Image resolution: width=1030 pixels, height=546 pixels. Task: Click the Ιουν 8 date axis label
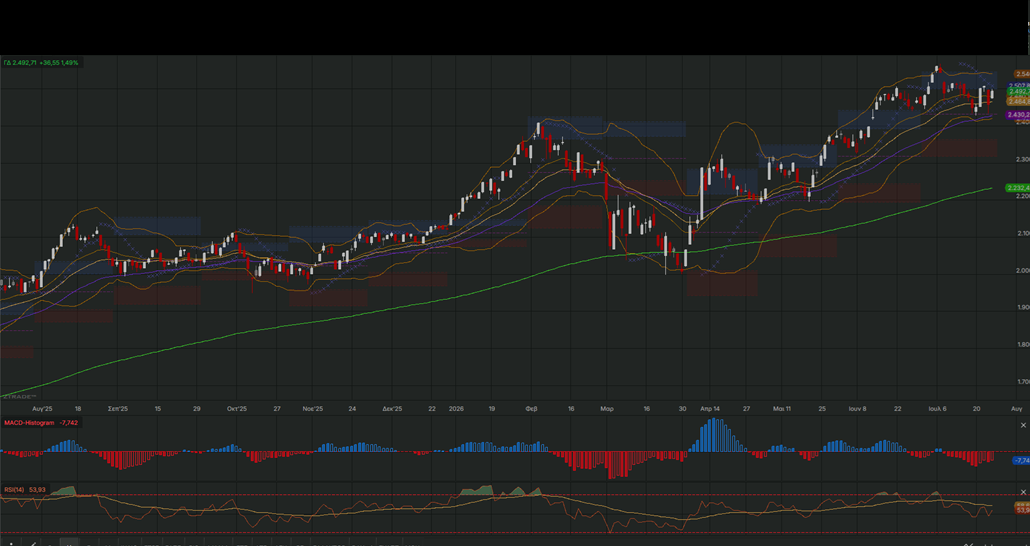click(857, 409)
